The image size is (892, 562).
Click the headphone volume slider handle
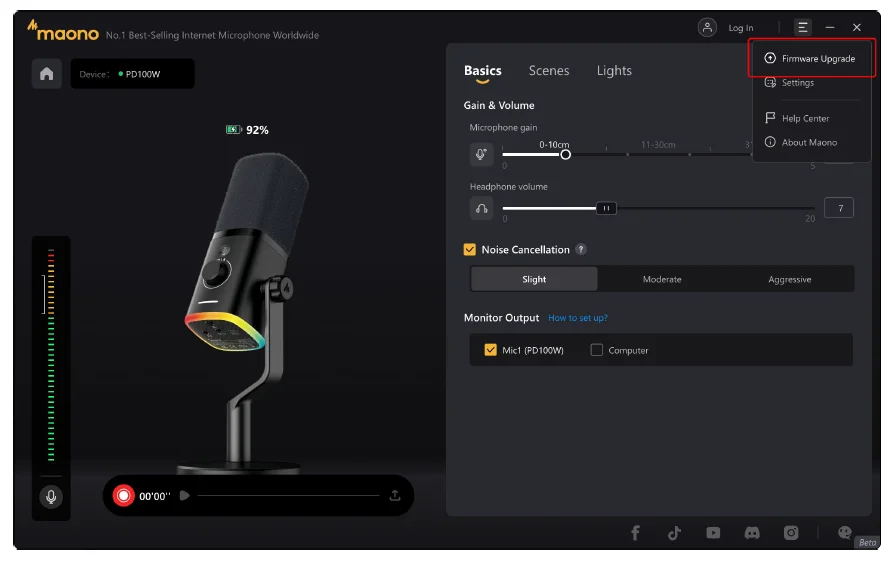pyautogui.click(x=606, y=208)
